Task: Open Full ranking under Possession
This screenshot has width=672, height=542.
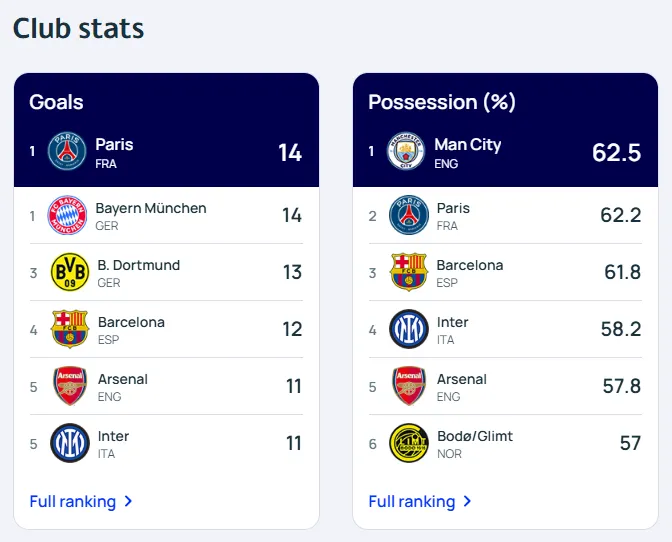Action: coord(412,501)
